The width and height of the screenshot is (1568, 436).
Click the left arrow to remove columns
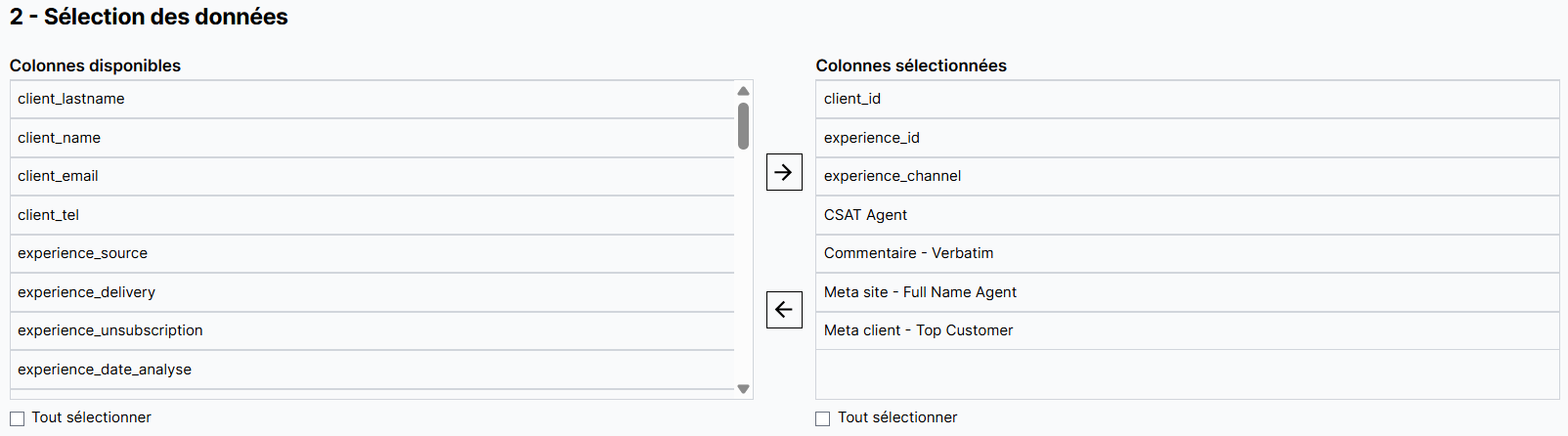pyautogui.click(x=784, y=310)
